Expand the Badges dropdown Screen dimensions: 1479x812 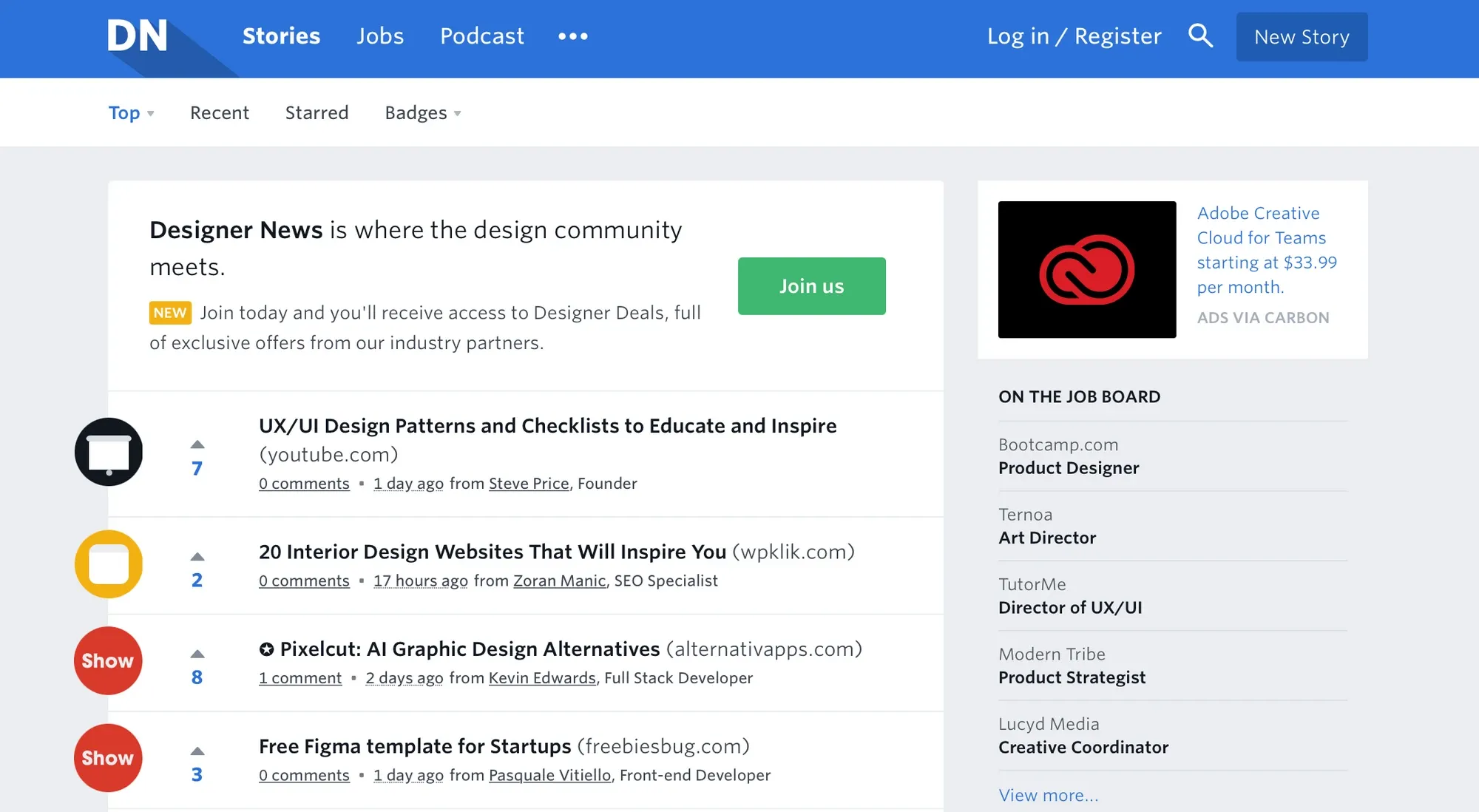click(423, 112)
